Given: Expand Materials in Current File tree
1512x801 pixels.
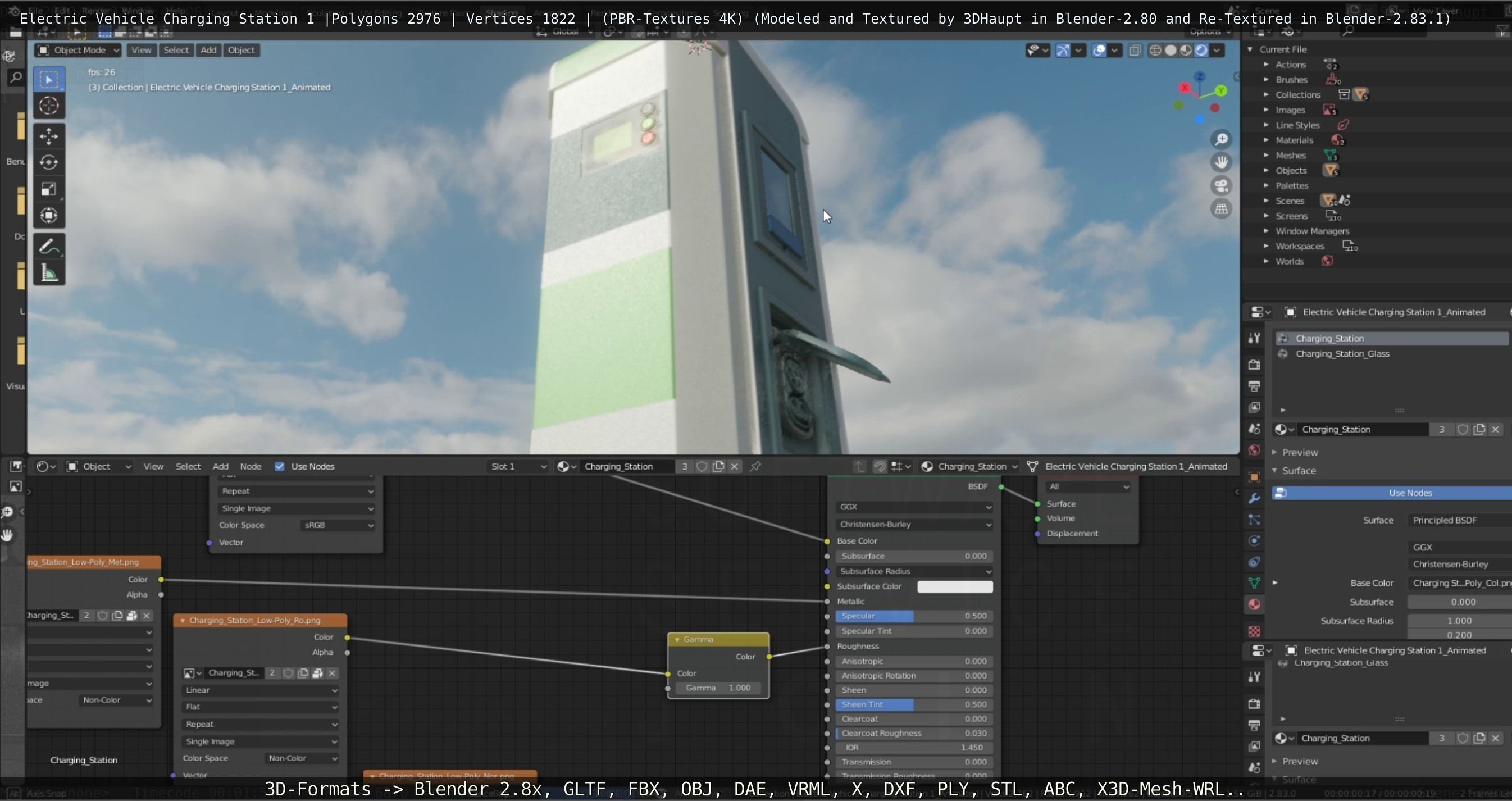Looking at the screenshot, I should pyautogui.click(x=1266, y=140).
